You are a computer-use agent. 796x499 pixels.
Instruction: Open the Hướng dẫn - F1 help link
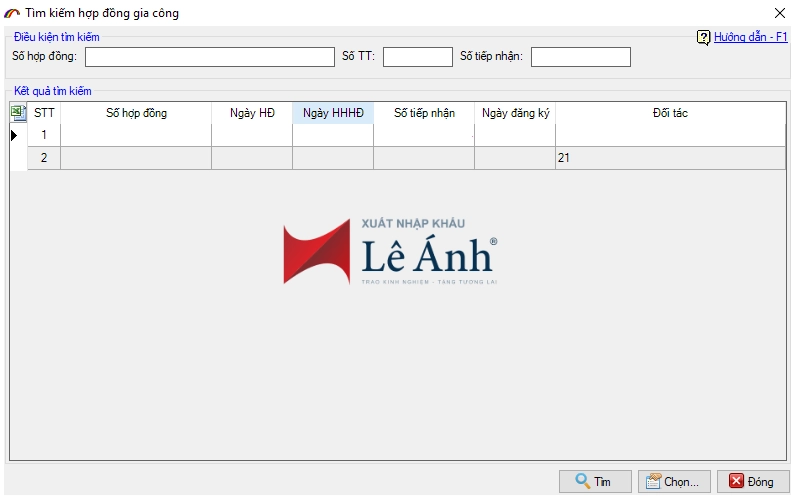tap(750, 37)
